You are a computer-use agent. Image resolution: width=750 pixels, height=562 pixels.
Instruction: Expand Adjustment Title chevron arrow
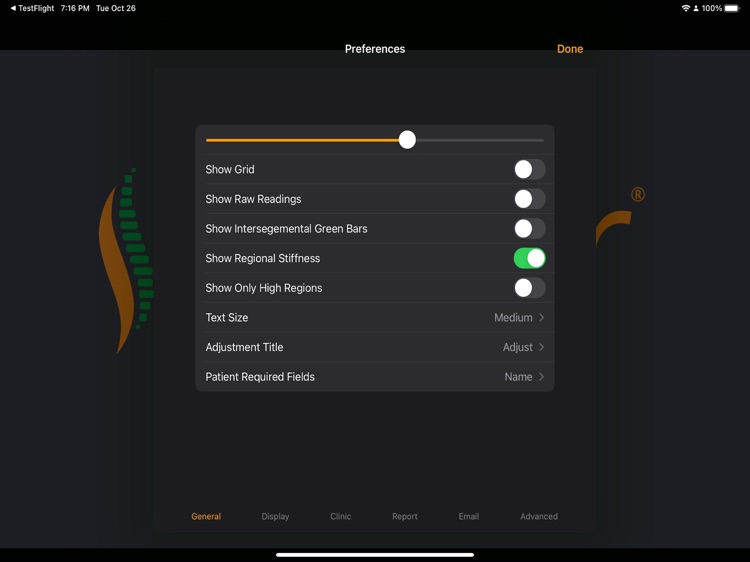[541, 347]
